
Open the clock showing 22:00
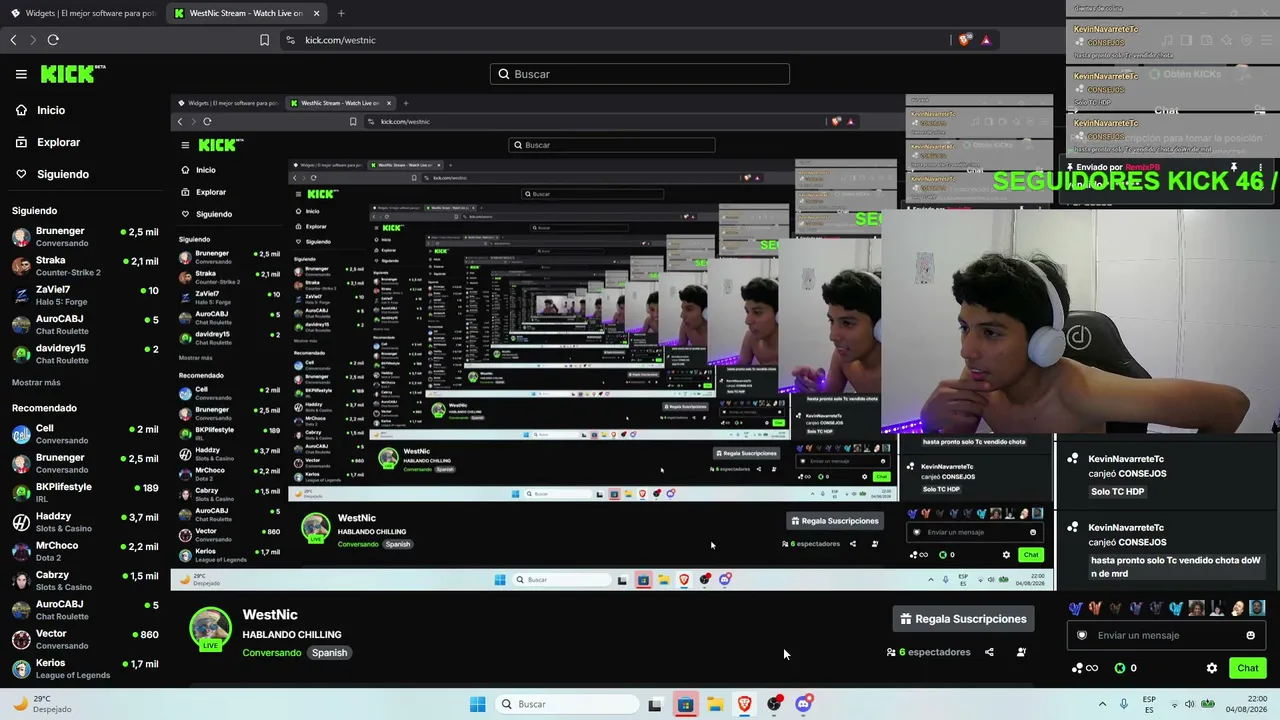pyautogui.click(x=1246, y=704)
